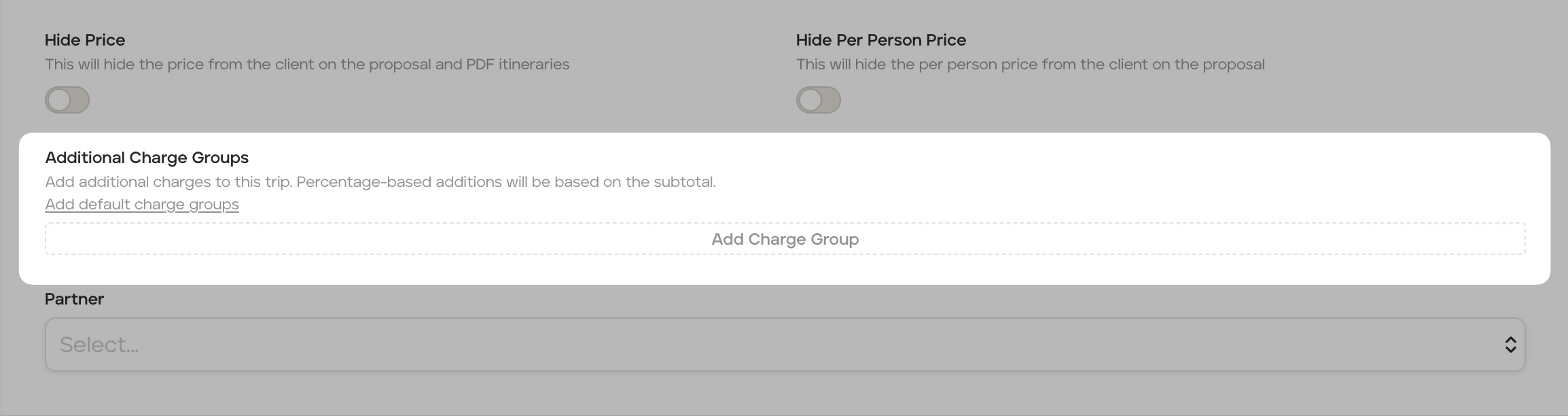Viewport: 1568px width, 416px height.
Task: Click the Hide Per Person Price toggle knob
Action: (x=810, y=100)
